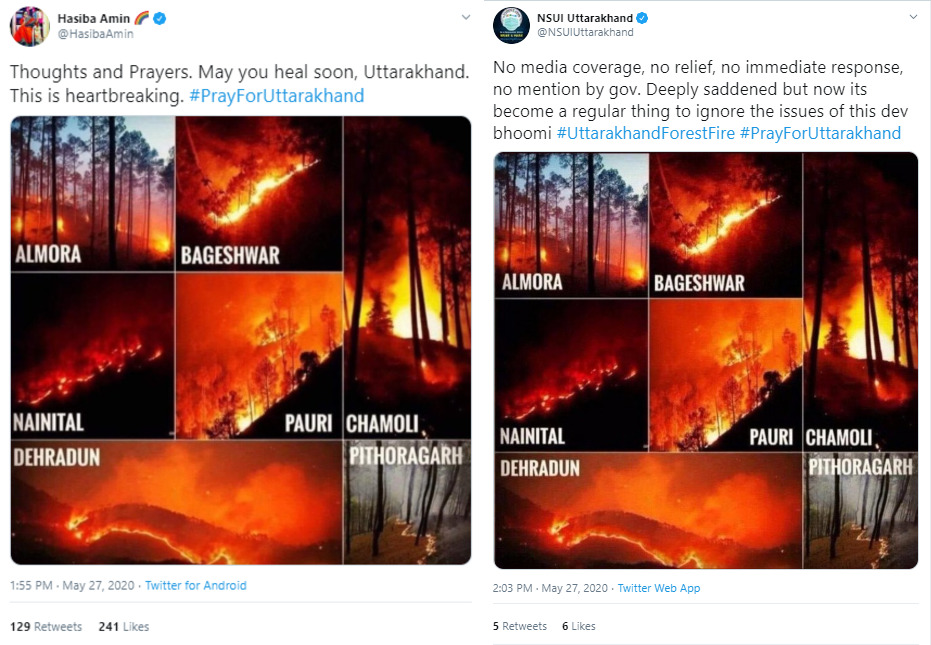Open the Hasiba Amin display name link

[x=94, y=18]
